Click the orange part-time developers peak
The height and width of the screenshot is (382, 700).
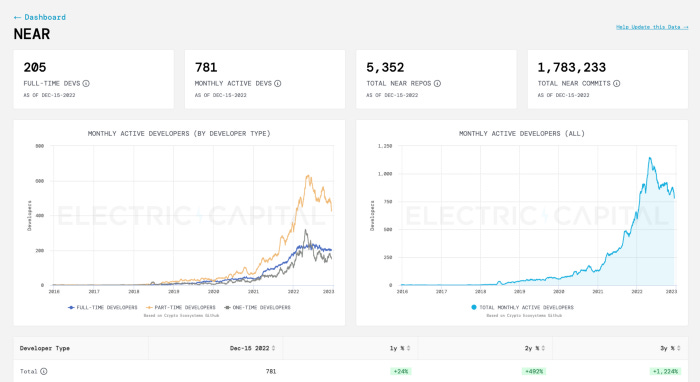pyautogui.click(x=308, y=176)
